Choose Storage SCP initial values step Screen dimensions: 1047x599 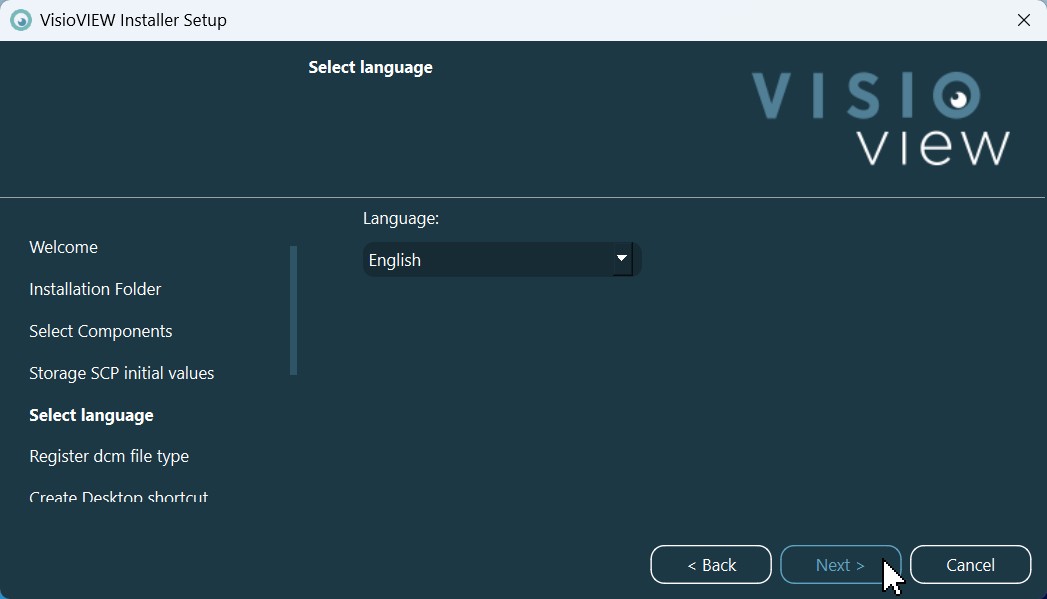point(122,373)
